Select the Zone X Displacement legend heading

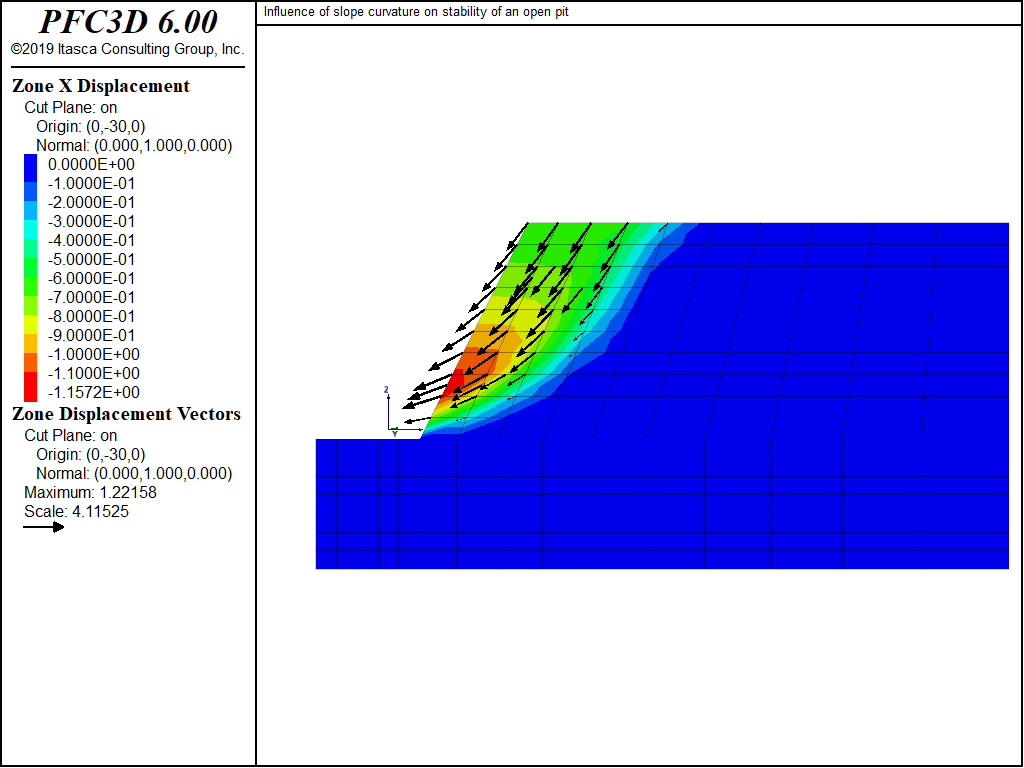click(101, 86)
